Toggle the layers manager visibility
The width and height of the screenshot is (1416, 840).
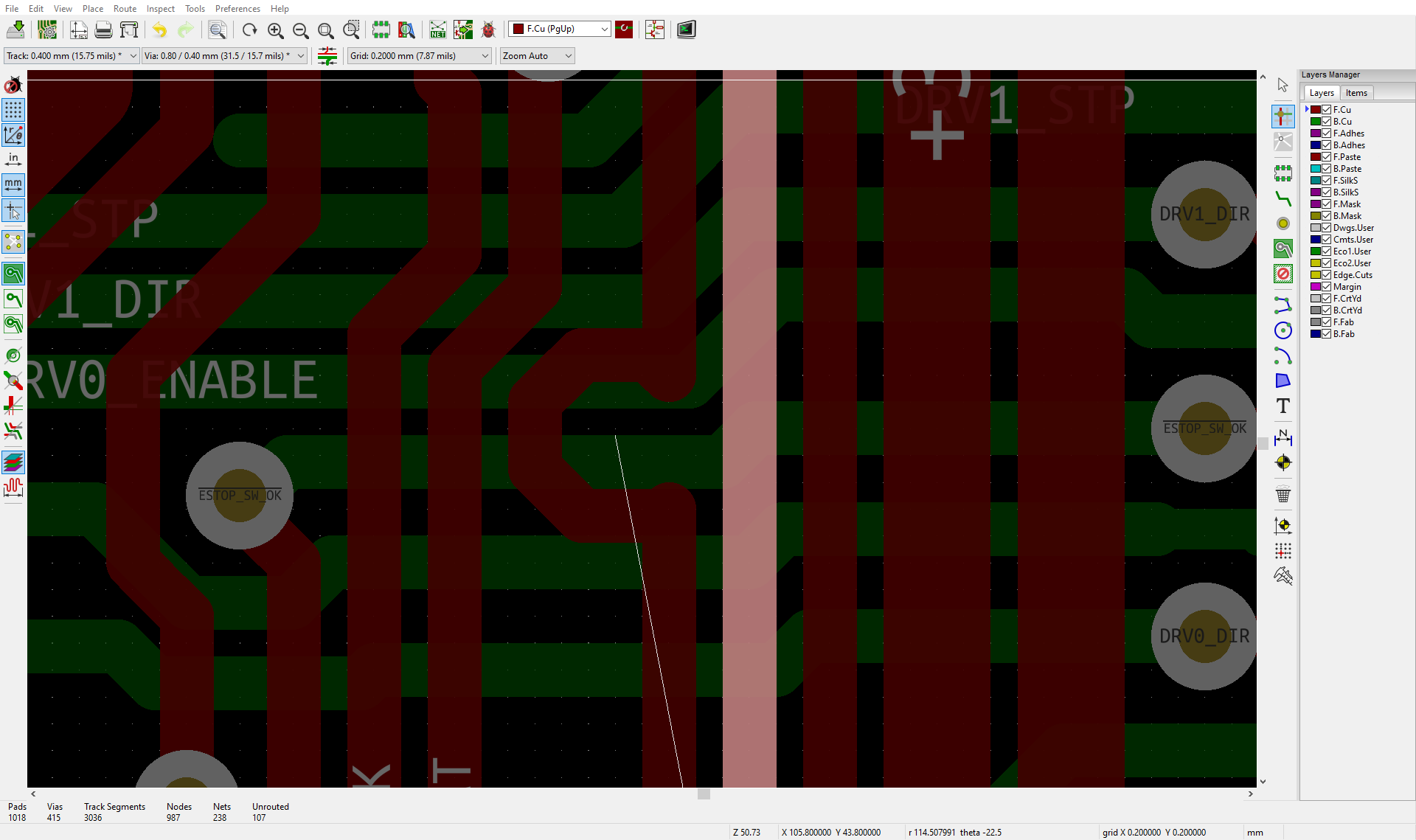pos(13,462)
